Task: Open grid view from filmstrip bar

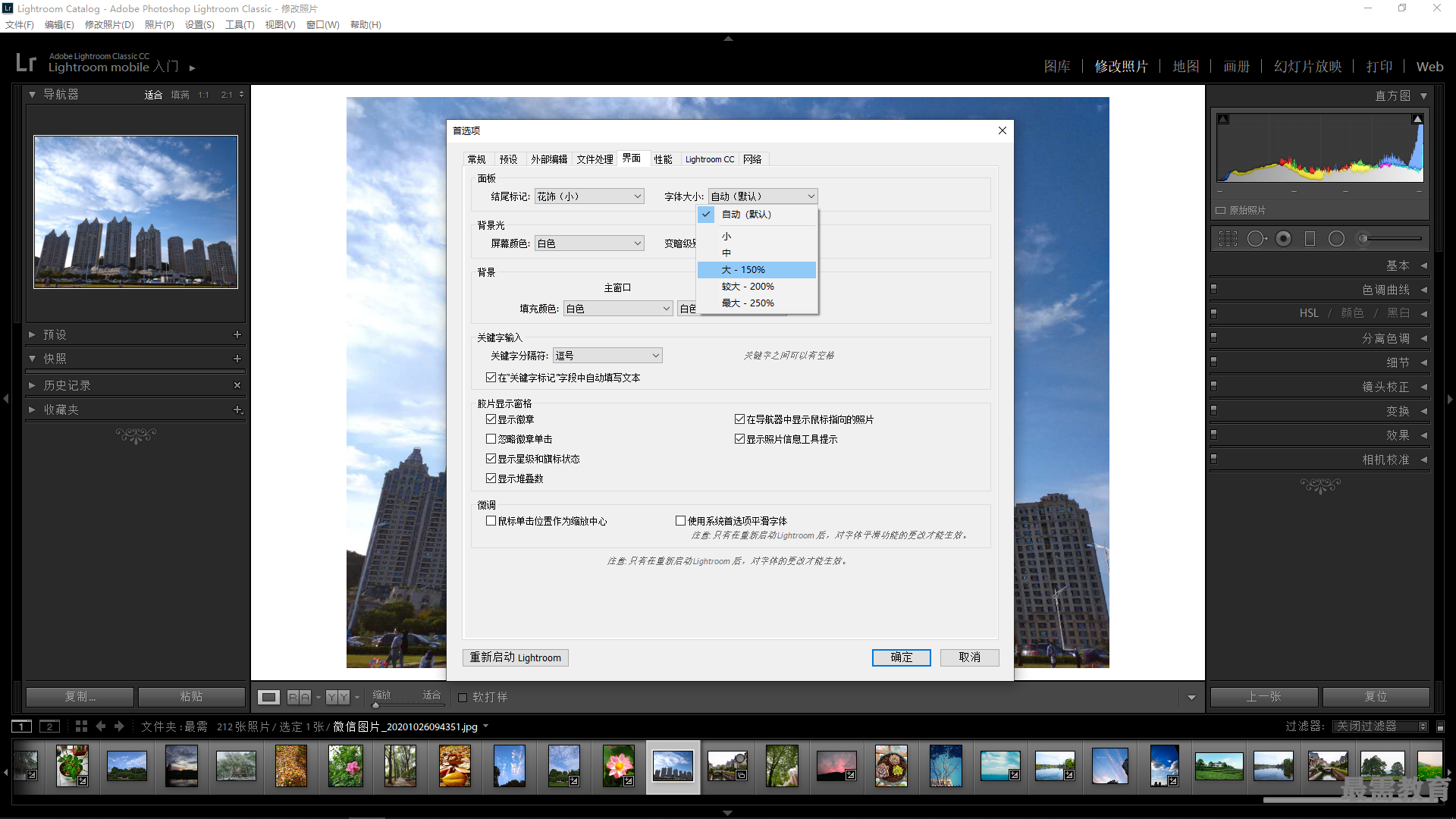Action: (x=81, y=726)
